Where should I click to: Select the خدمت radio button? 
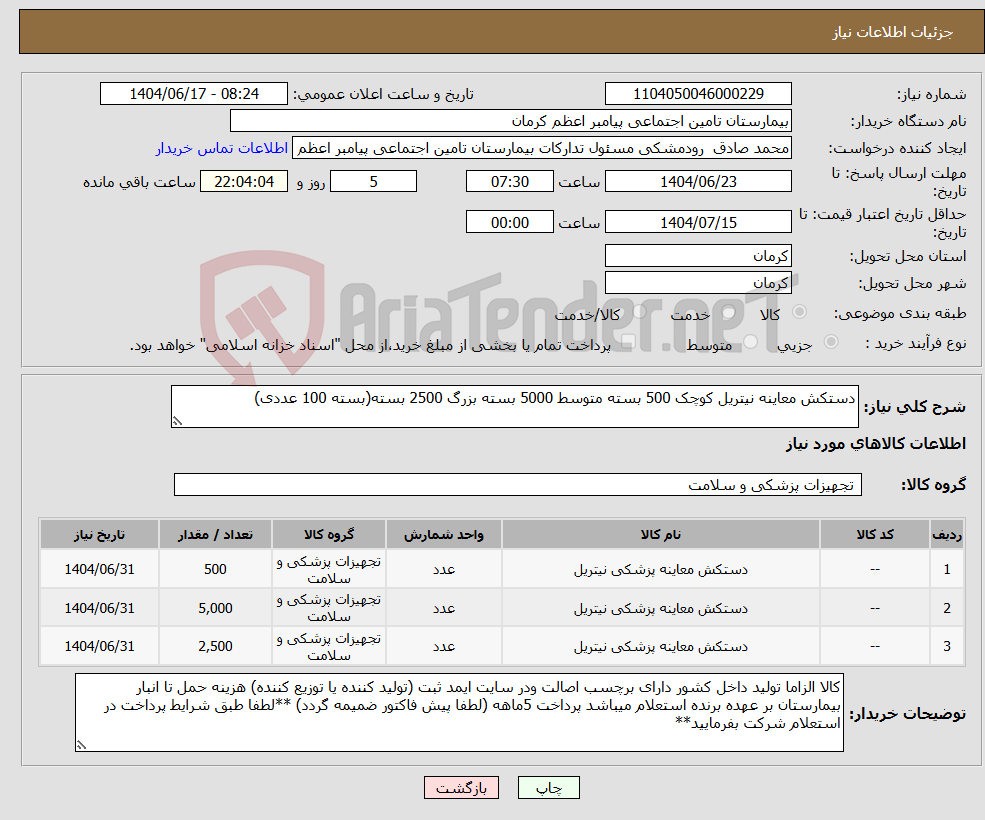pyautogui.click(x=727, y=312)
